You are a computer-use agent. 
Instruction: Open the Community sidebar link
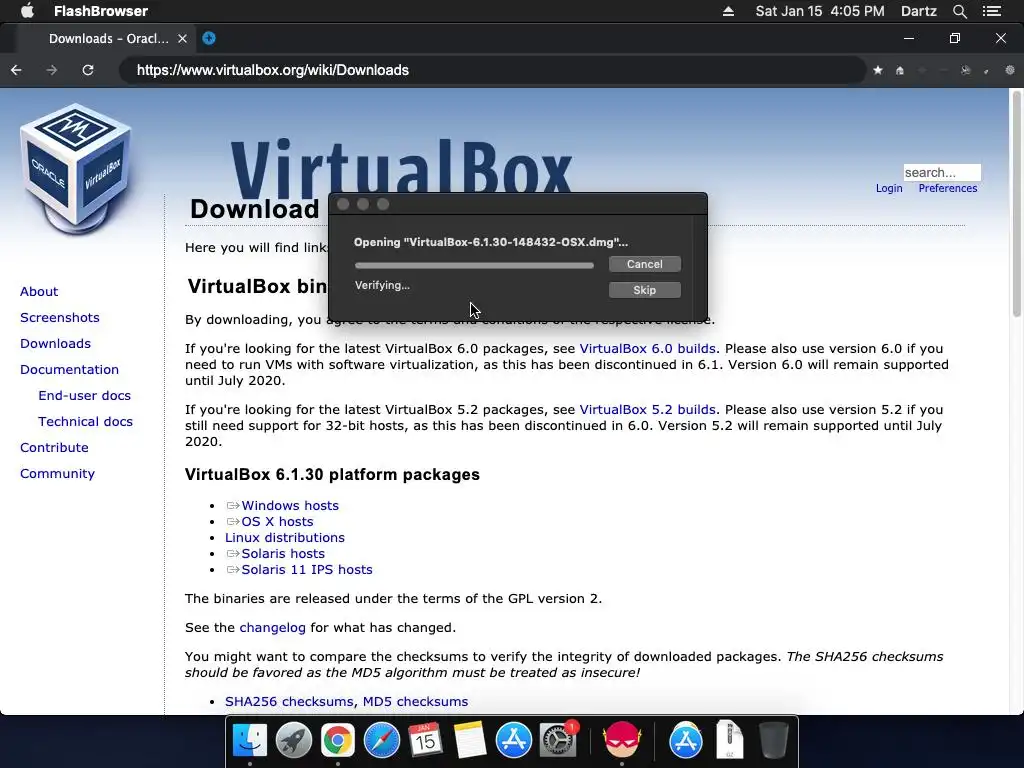[x=57, y=474]
